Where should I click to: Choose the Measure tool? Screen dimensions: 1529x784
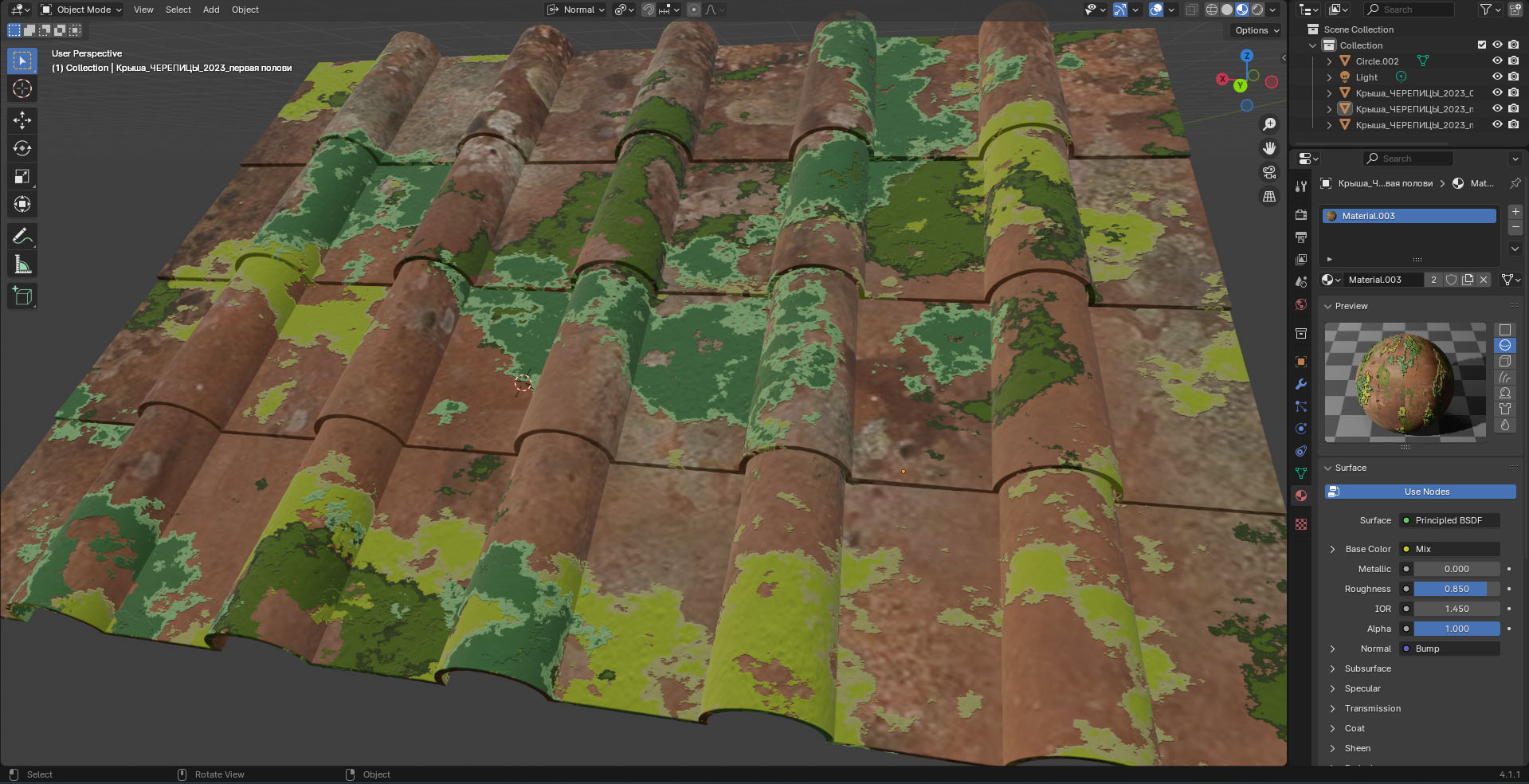click(x=22, y=264)
